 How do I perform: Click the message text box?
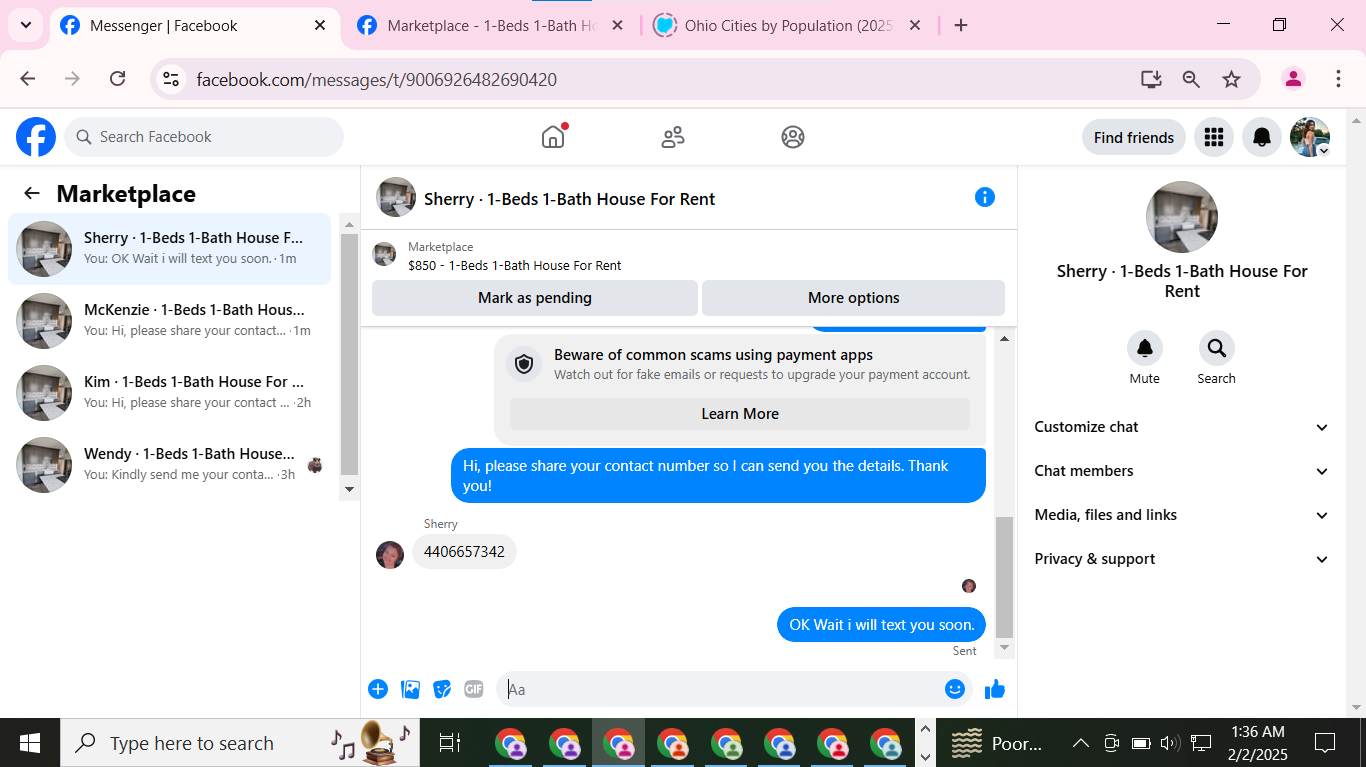pyautogui.click(x=720, y=689)
